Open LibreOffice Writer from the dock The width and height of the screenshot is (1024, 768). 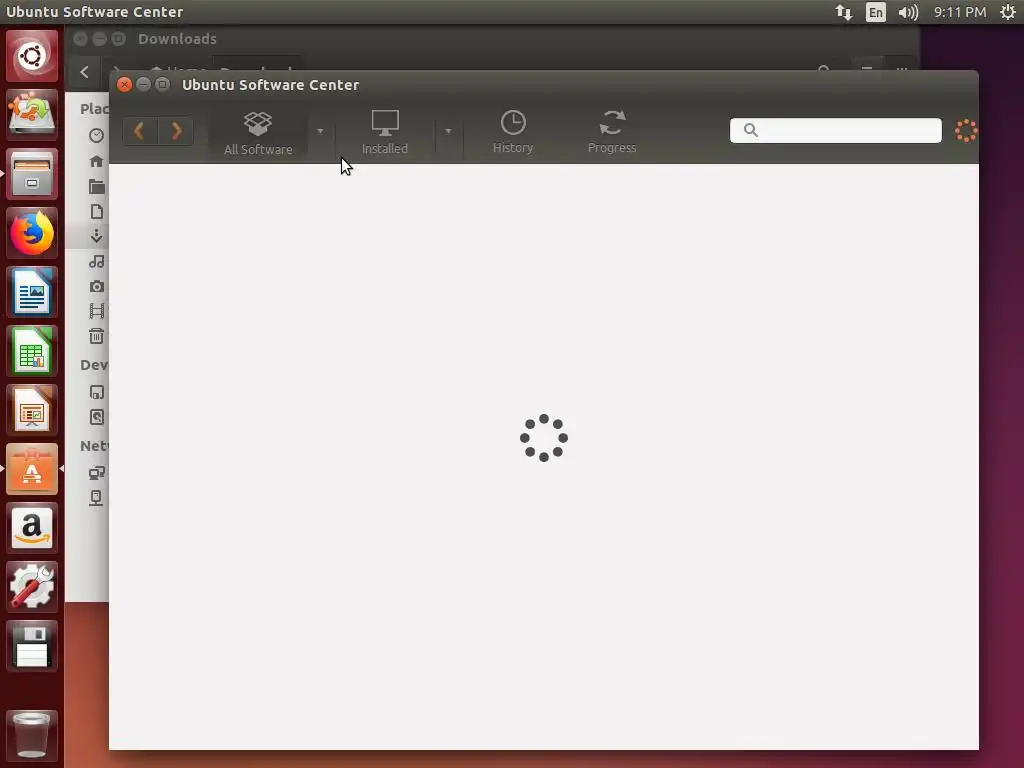(32, 292)
